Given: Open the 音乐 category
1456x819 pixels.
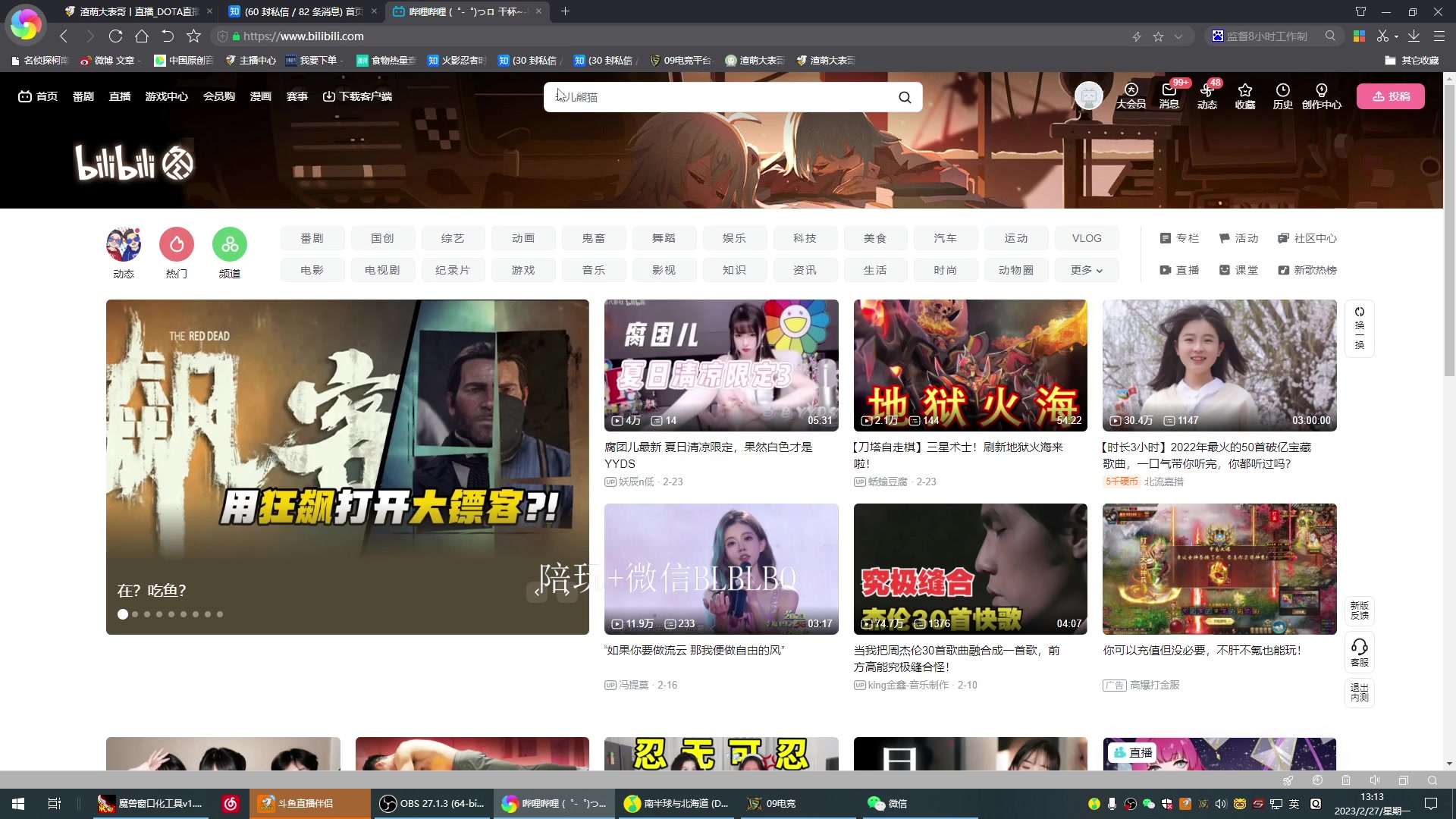Looking at the screenshot, I should point(594,270).
